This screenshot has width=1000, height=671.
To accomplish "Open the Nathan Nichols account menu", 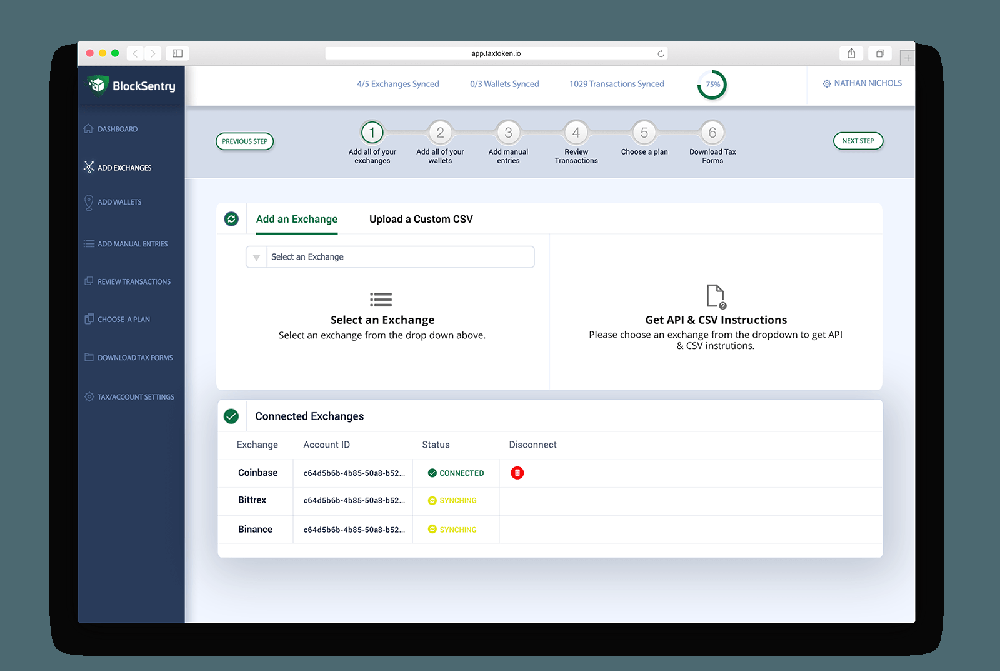I will click(862, 84).
